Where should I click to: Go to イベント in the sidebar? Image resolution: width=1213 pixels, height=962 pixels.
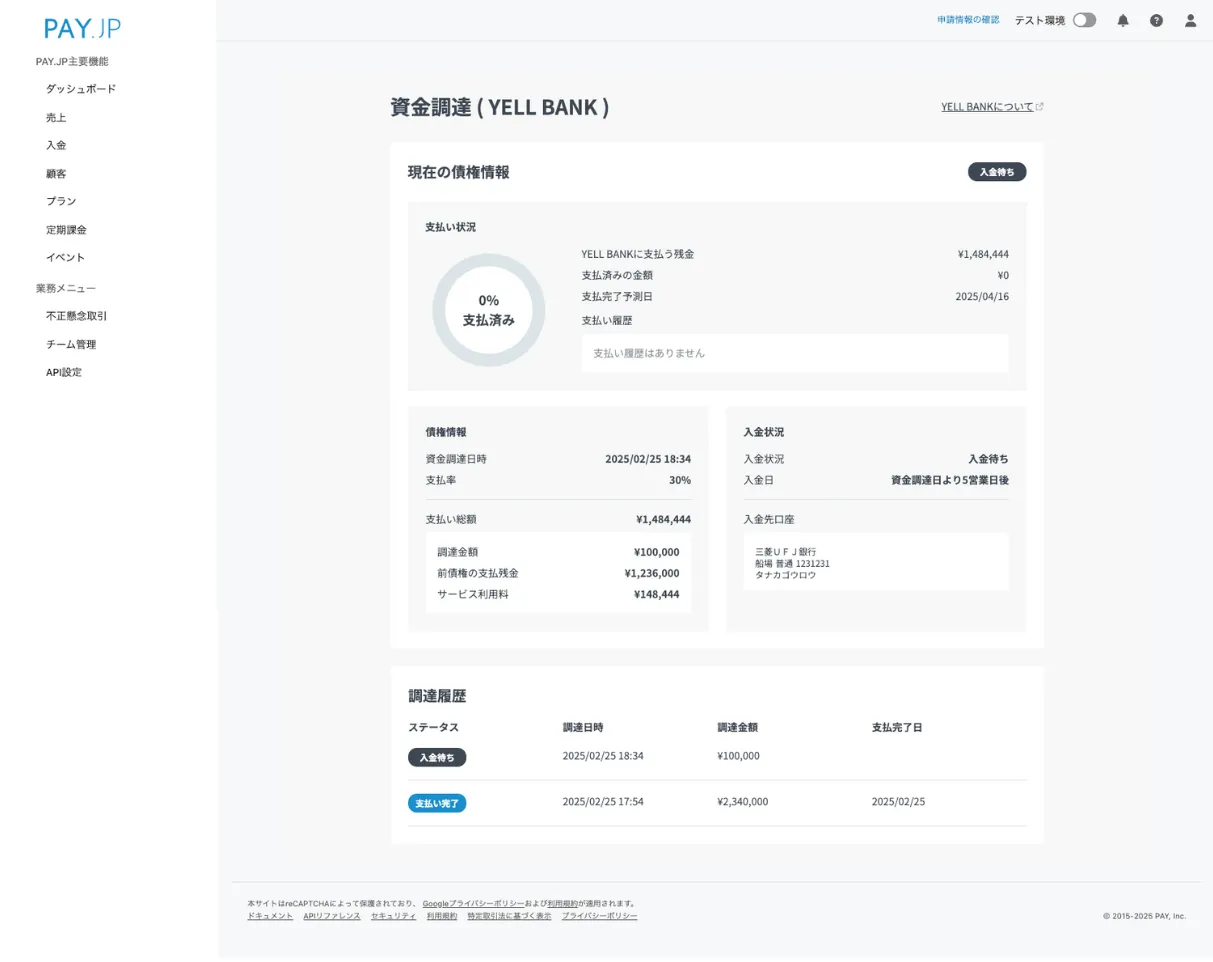[66, 257]
